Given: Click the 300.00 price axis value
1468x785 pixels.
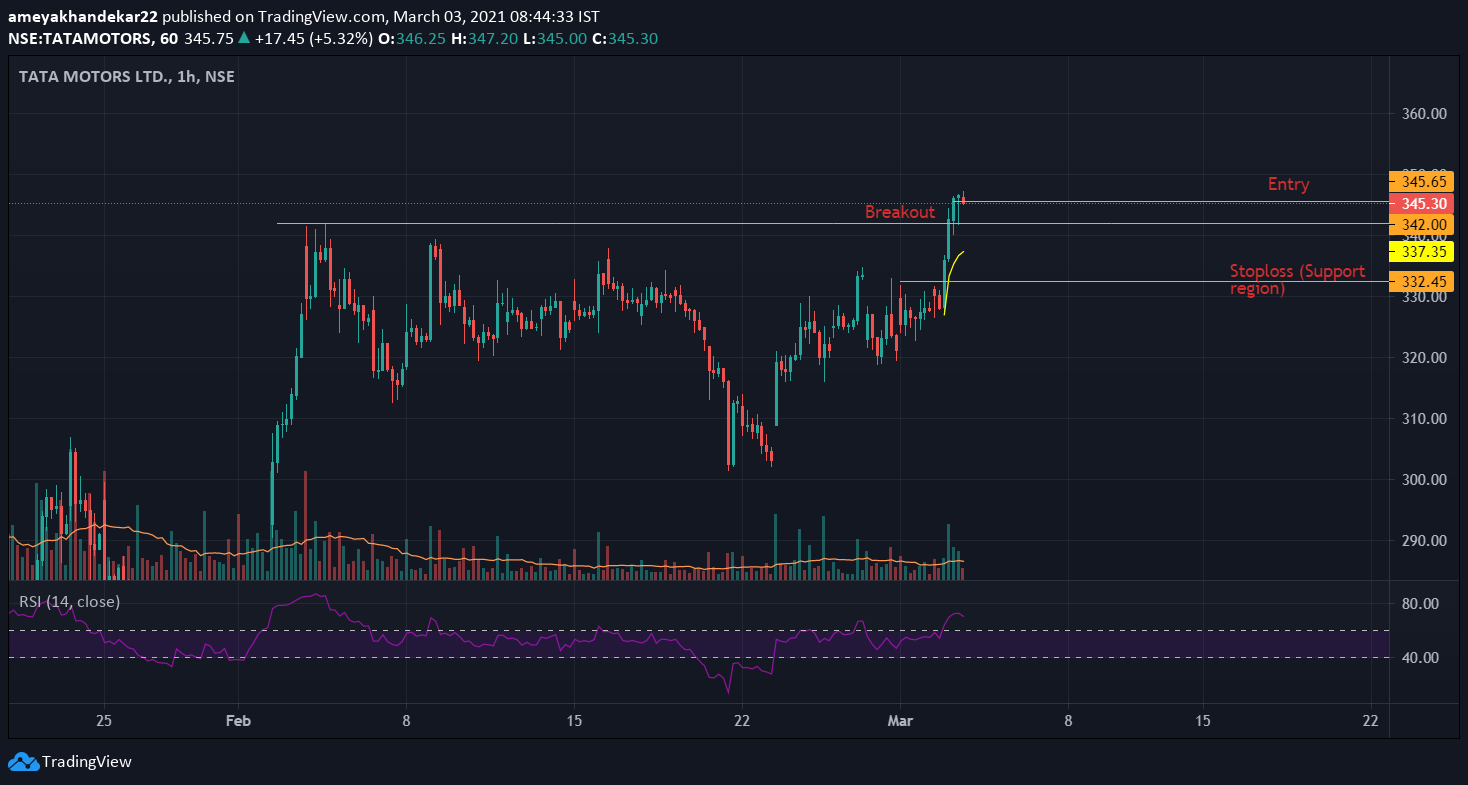Looking at the screenshot, I should 1424,480.
